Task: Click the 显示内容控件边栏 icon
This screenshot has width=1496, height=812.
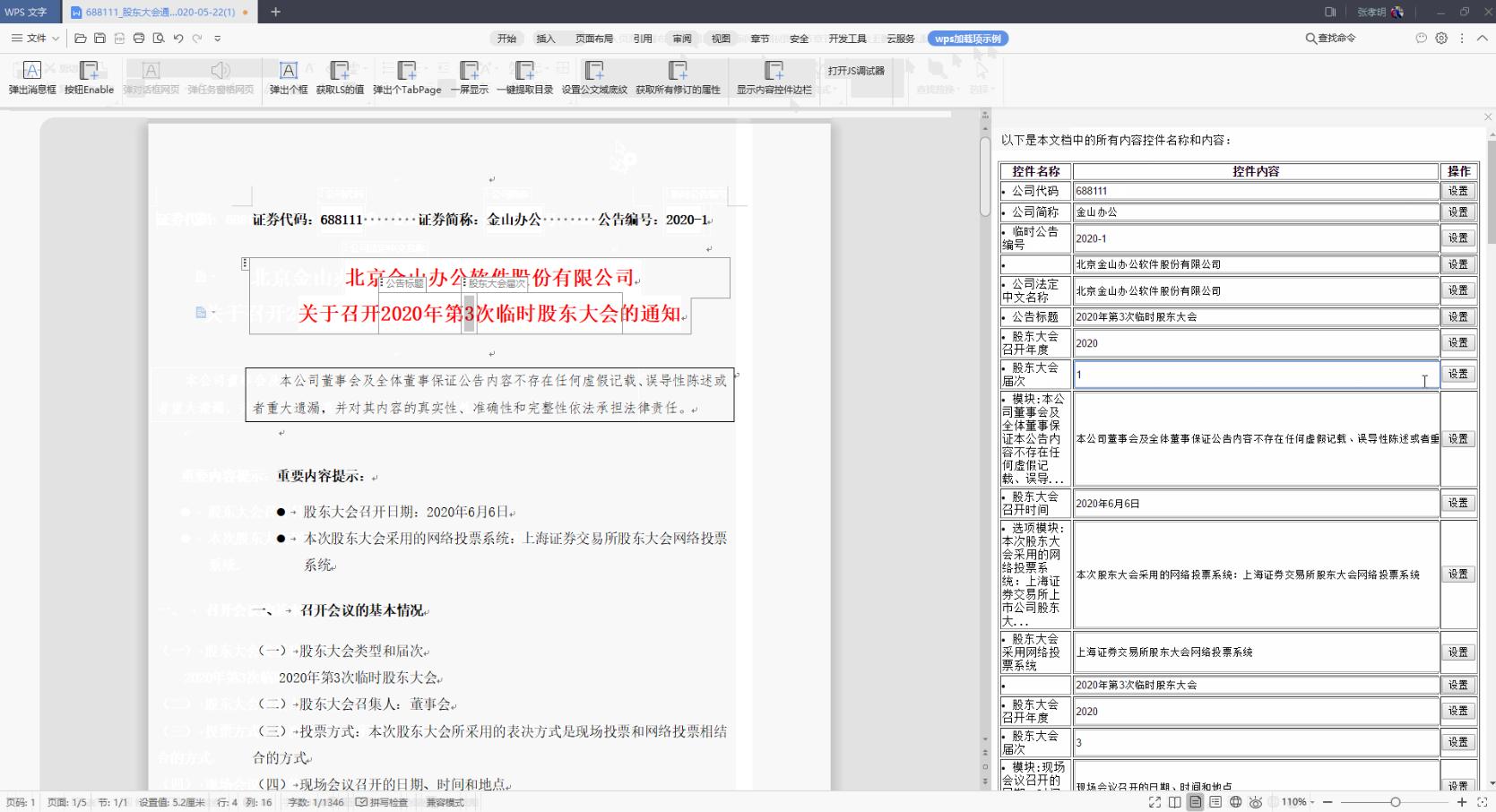Action: click(774, 76)
